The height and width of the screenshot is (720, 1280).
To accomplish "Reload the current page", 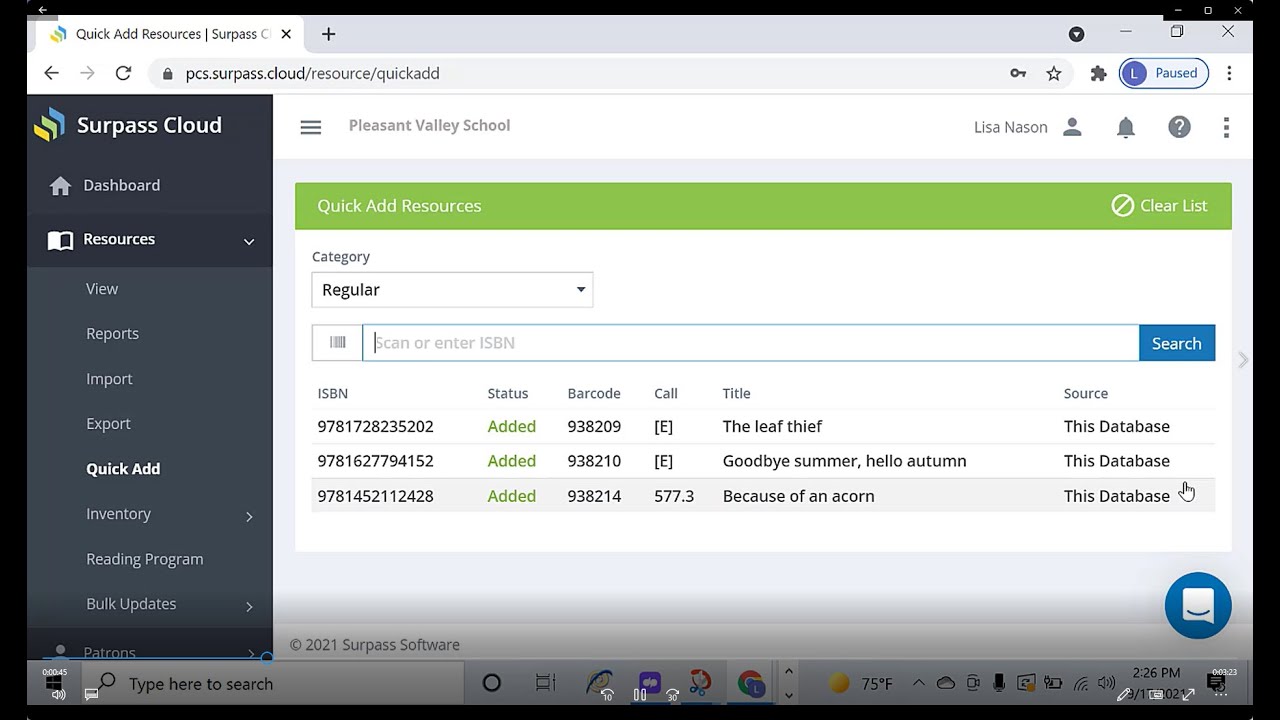I will (123, 73).
